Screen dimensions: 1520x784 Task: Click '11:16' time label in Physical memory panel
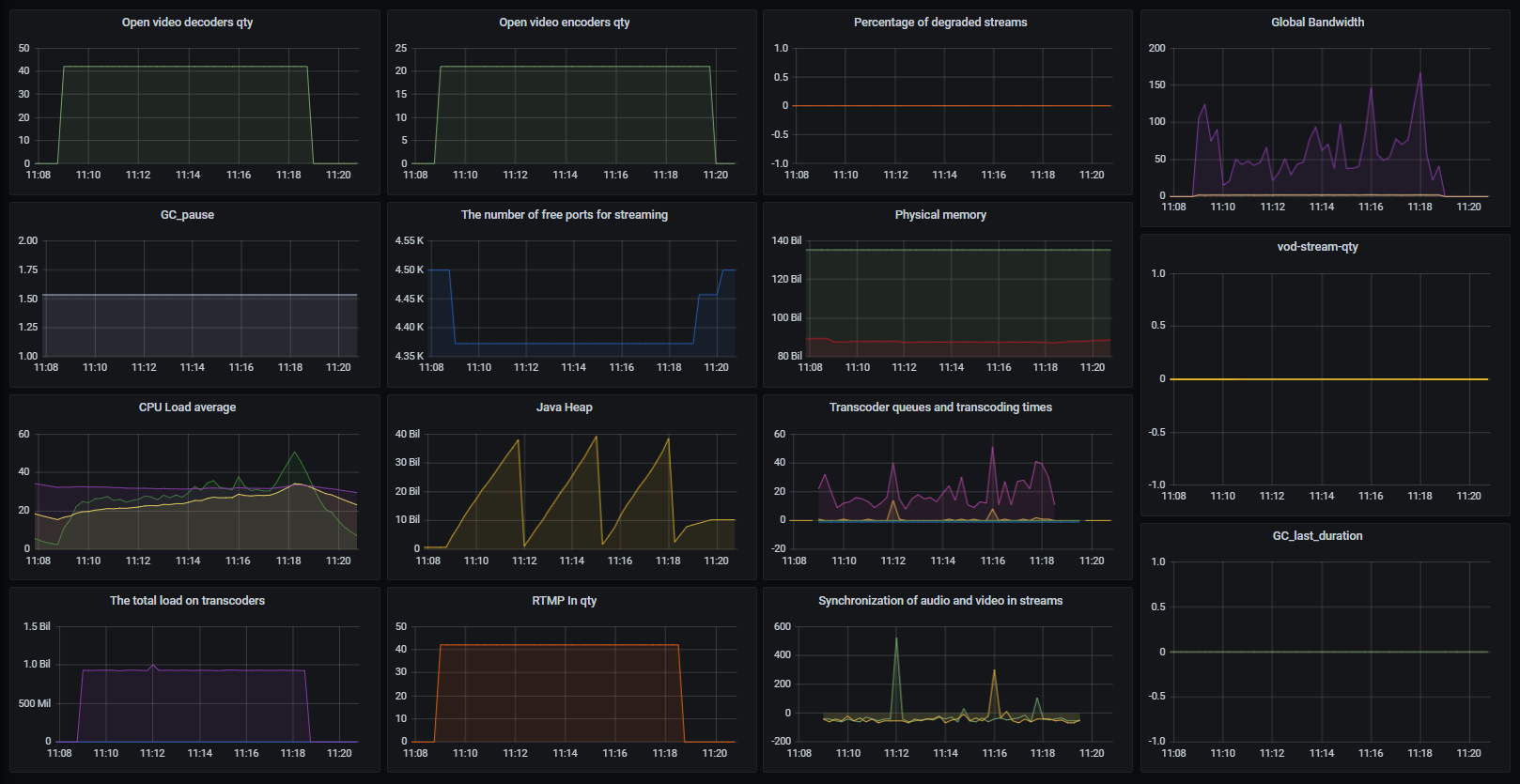coord(999,367)
